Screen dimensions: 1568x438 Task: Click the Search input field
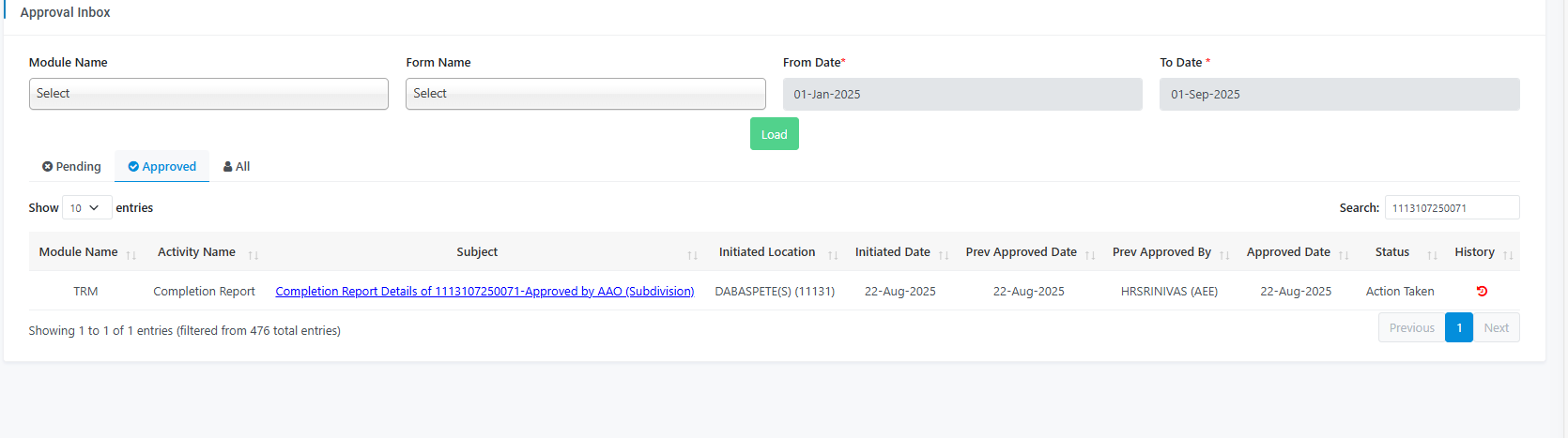click(x=1451, y=208)
